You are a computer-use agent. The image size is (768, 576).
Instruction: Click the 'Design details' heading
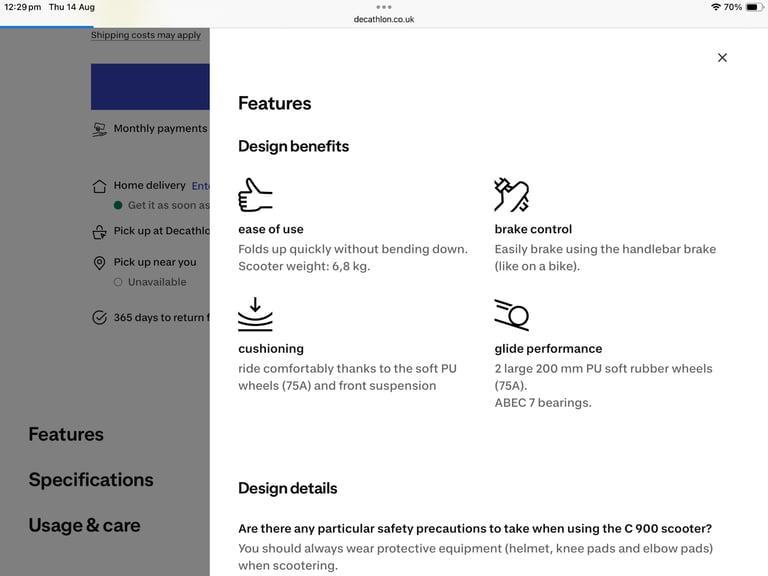click(x=288, y=488)
